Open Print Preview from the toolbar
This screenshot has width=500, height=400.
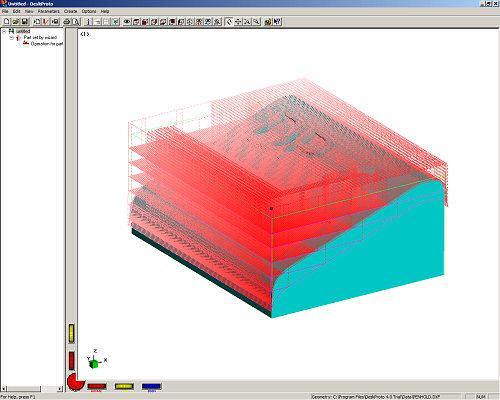(76, 22)
